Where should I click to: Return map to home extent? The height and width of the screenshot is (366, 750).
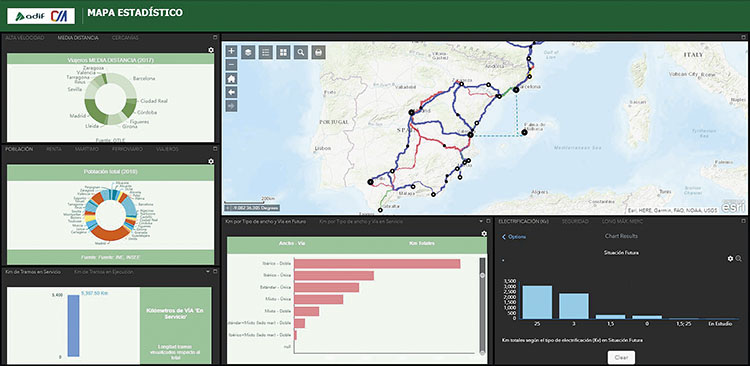[x=231, y=78]
